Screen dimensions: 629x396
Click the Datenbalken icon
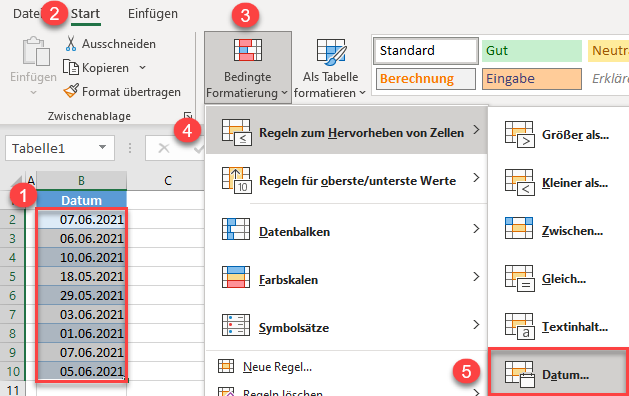point(236,229)
